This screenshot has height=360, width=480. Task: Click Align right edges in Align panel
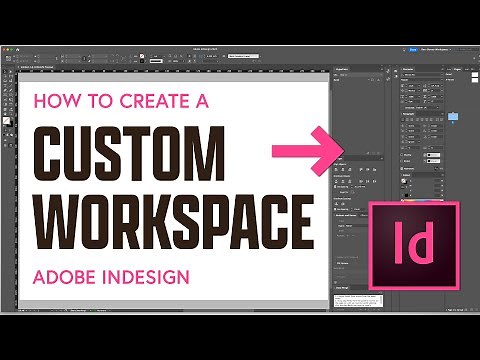(x=349, y=170)
